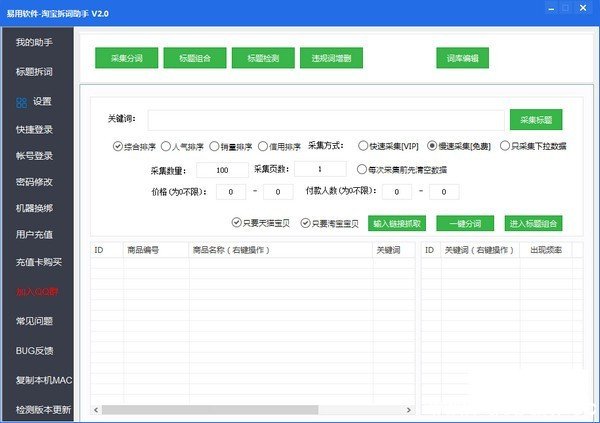Click the green 采集标题 button
Image resolution: width=600 pixels, height=423 pixels.
click(x=535, y=119)
